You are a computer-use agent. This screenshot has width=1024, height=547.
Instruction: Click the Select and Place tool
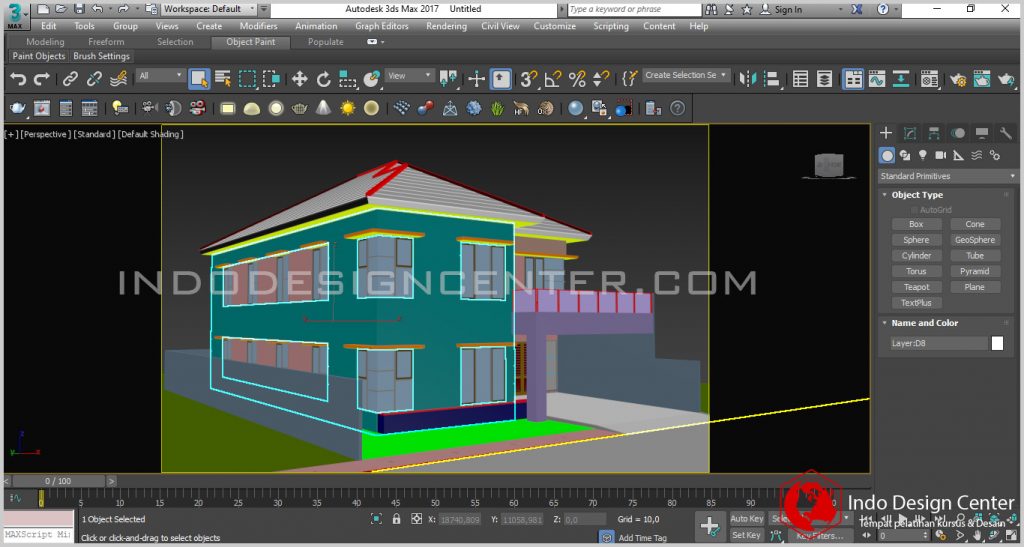[x=372, y=79]
